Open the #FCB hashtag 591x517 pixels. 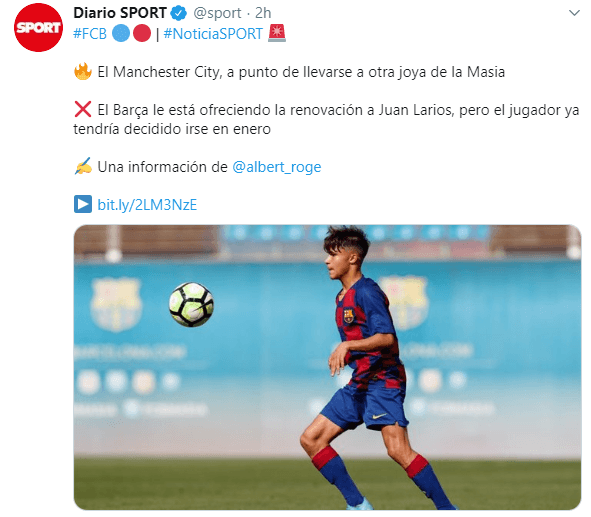[90, 34]
